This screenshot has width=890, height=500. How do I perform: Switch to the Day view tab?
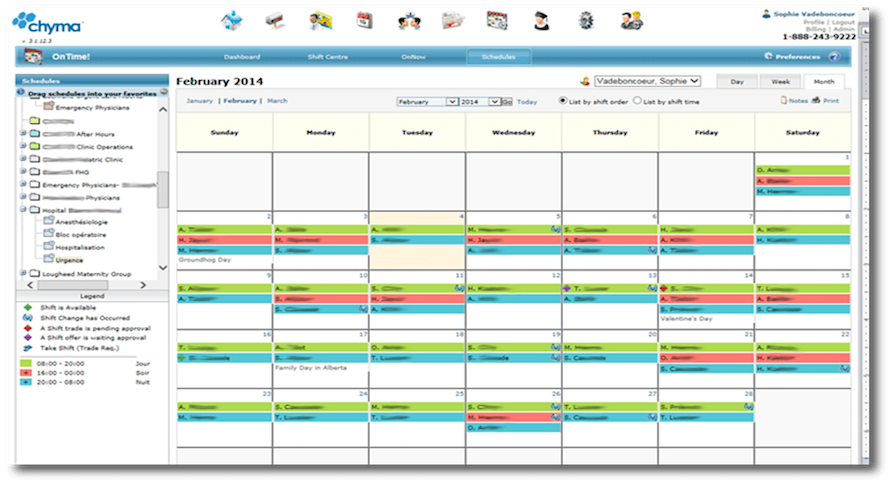737,82
